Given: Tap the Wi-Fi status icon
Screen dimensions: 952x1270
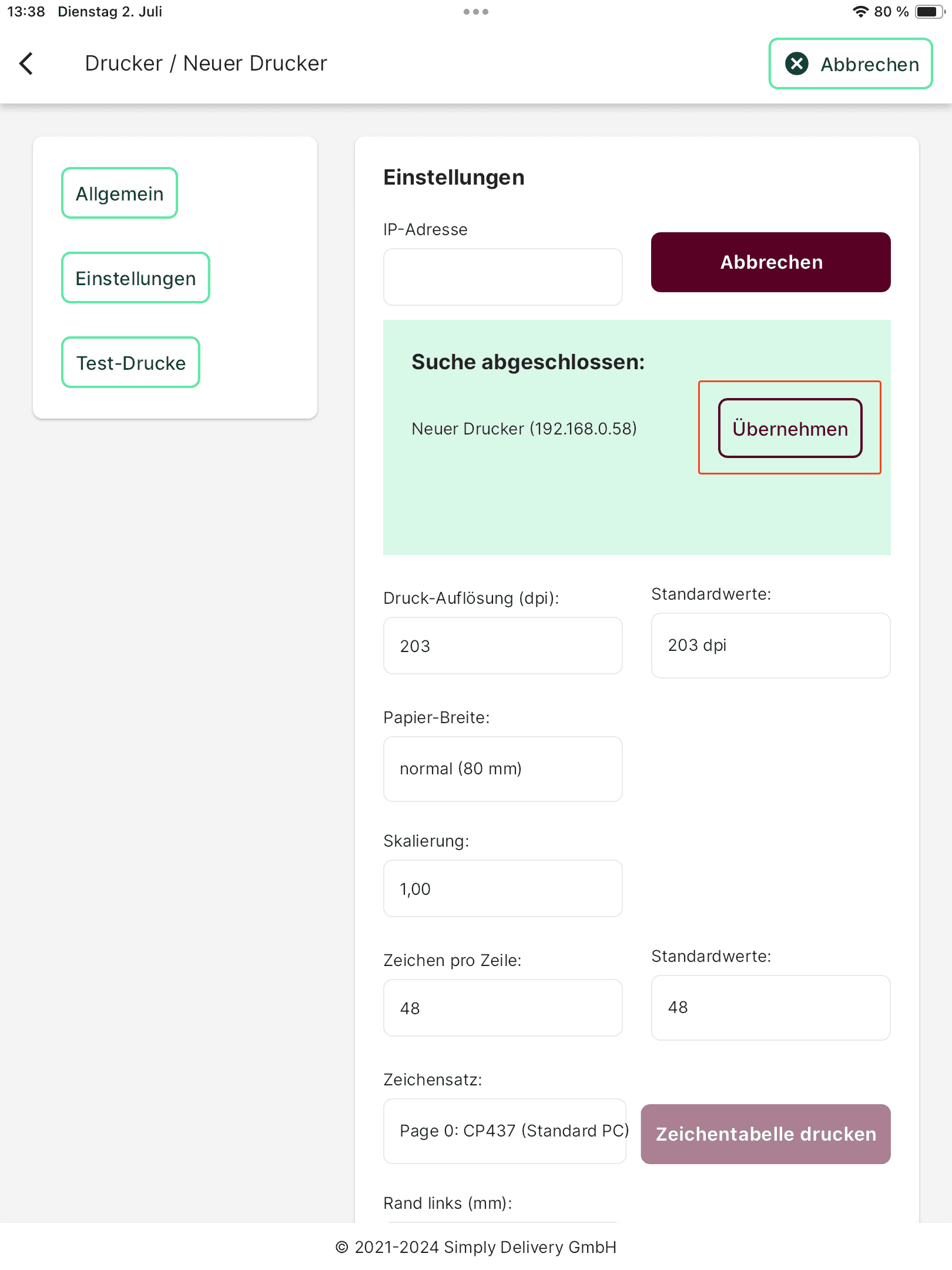Looking at the screenshot, I should point(860,12).
